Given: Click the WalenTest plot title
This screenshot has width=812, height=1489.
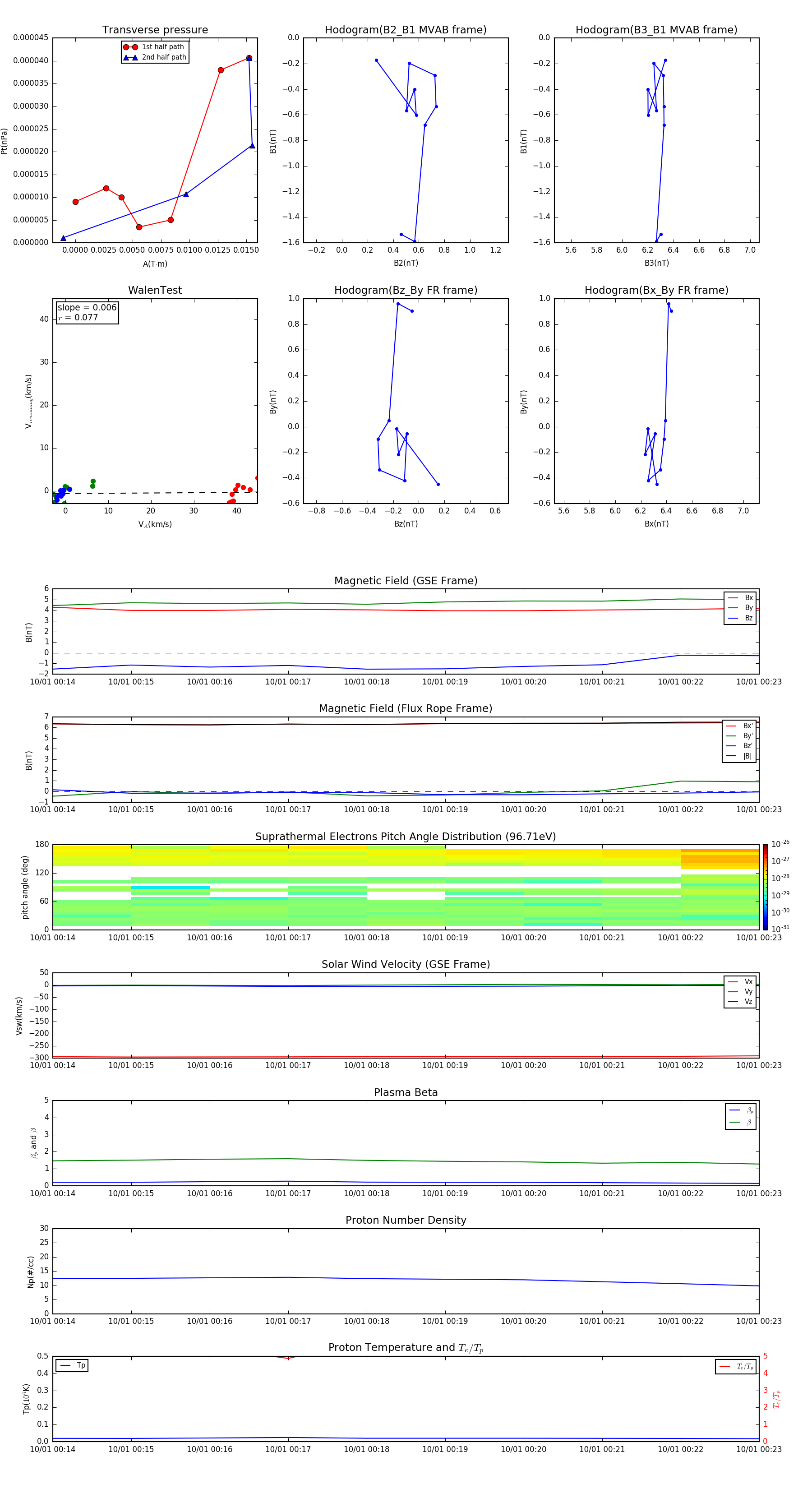Looking at the screenshot, I should (155, 290).
